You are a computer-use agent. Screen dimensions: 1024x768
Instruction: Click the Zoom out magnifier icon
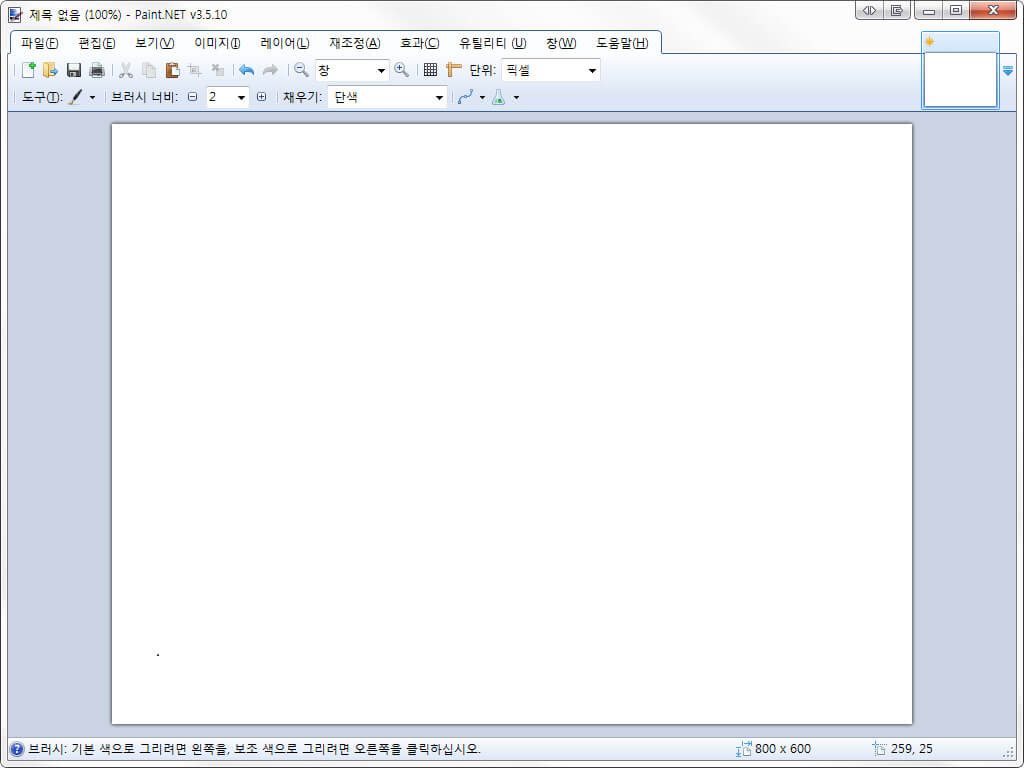point(300,70)
